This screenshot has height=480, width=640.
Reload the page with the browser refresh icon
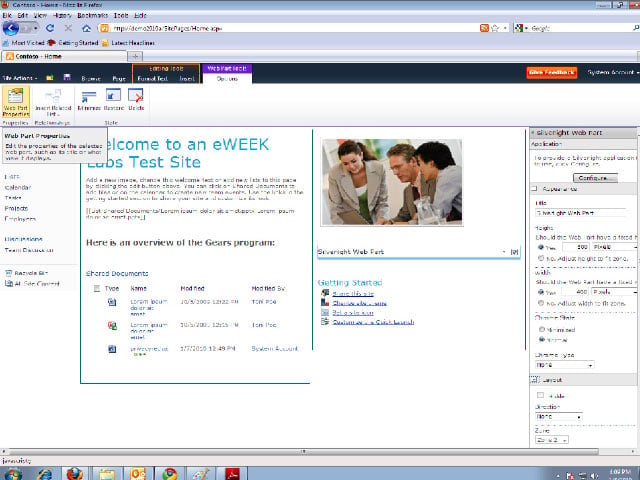point(50,28)
